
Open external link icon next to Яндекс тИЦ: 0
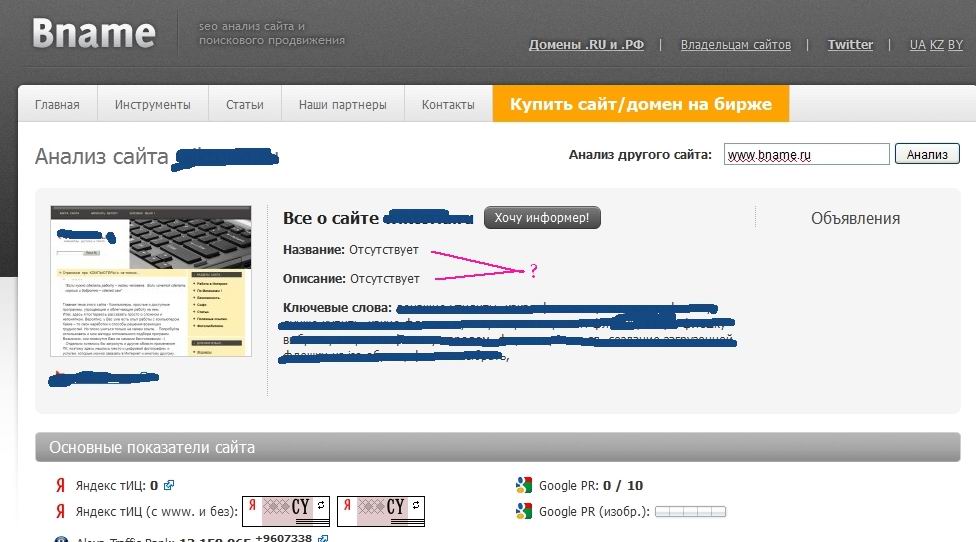[x=169, y=485]
